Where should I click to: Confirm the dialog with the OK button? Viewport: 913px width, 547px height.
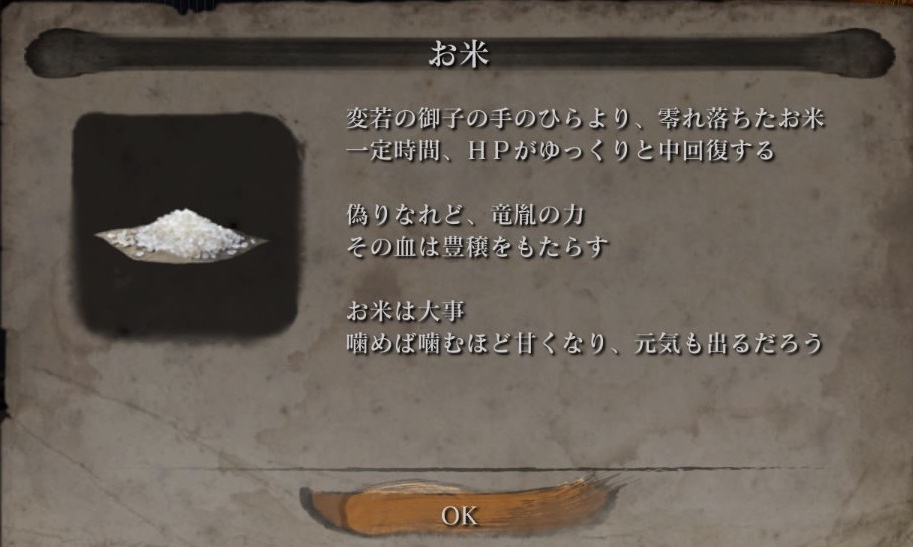pos(459,516)
